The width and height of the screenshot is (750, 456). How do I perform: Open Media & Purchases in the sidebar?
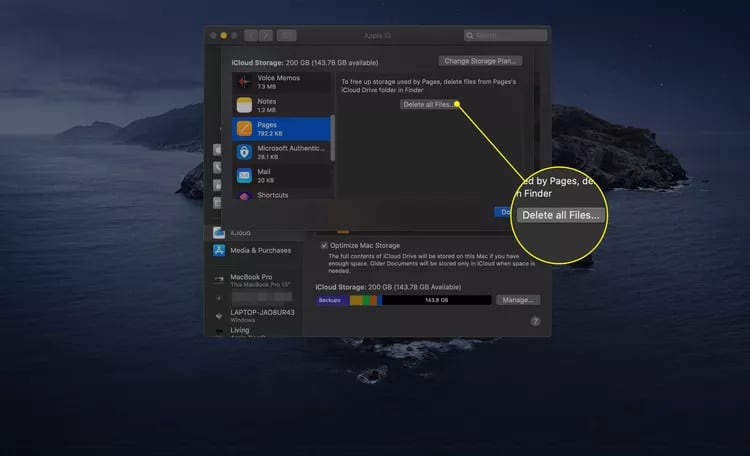pos(255,250)
